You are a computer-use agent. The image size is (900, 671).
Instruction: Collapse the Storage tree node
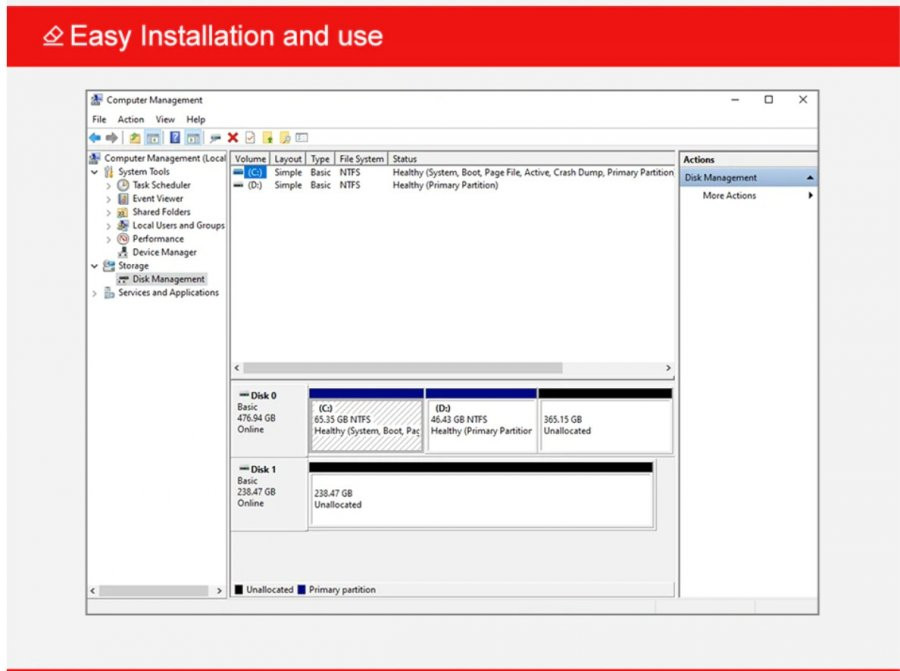pos(95,266)
